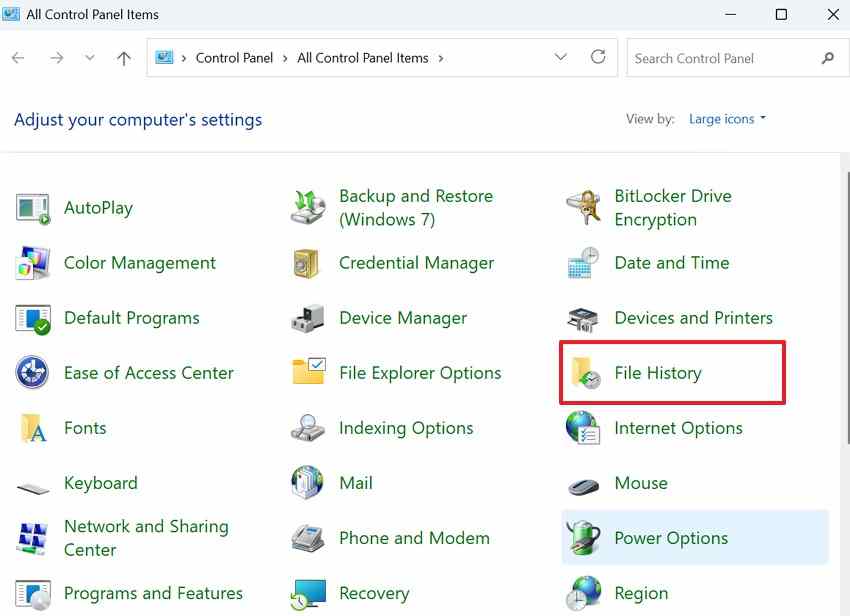
Task: Open the Region link text
Action: 641,593
